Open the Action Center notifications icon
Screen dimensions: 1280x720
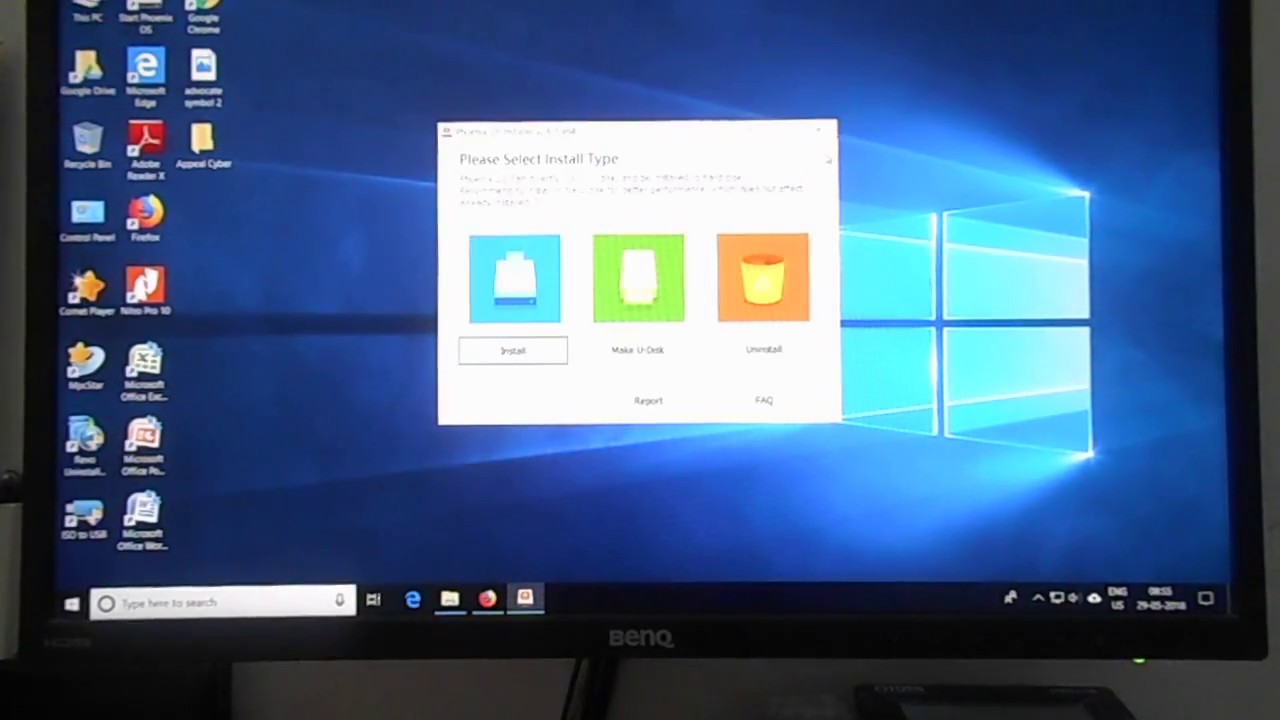(x=1206, y=599)
